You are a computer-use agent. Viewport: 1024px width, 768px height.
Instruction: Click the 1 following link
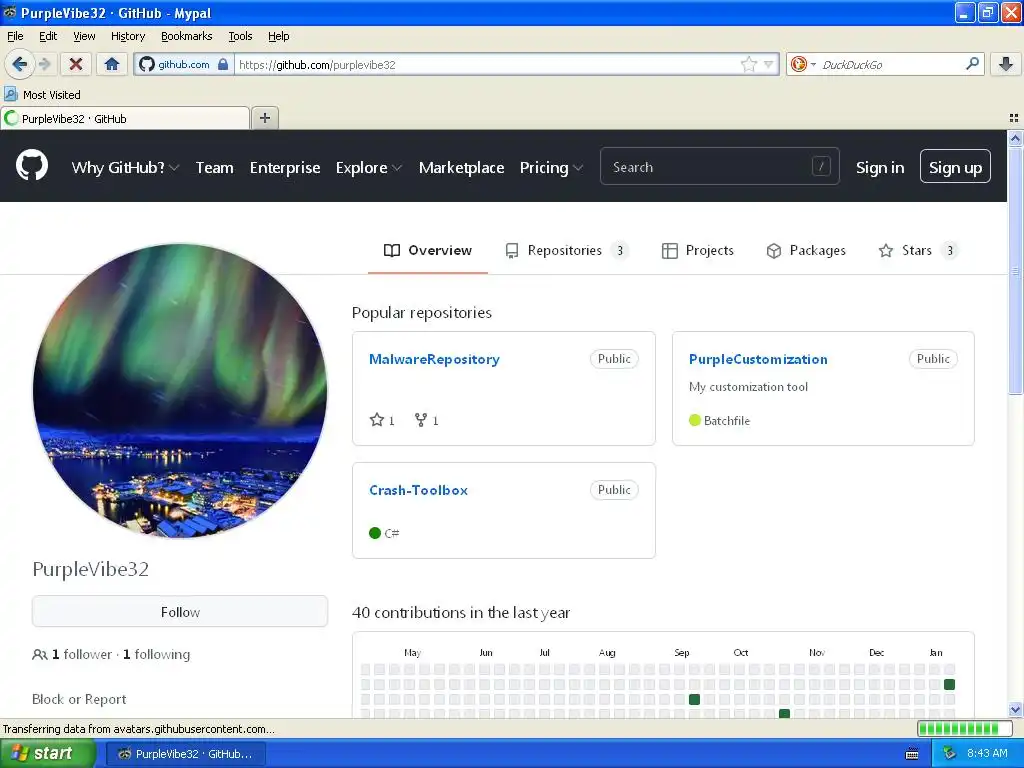156,654
